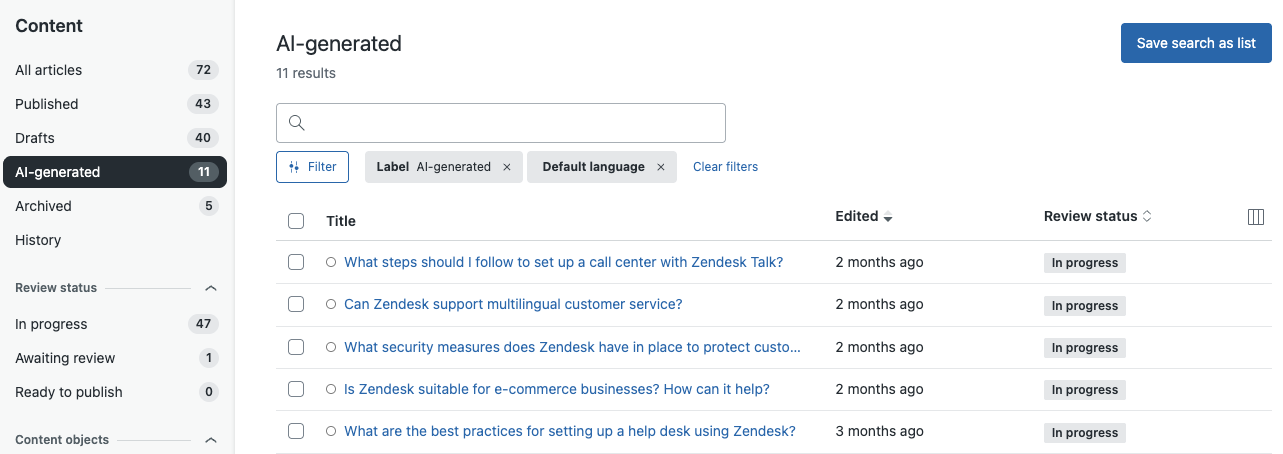This screenshot has width=1283, height=454.
Task: Open the Filter options button
Action: tap(312, 167)
